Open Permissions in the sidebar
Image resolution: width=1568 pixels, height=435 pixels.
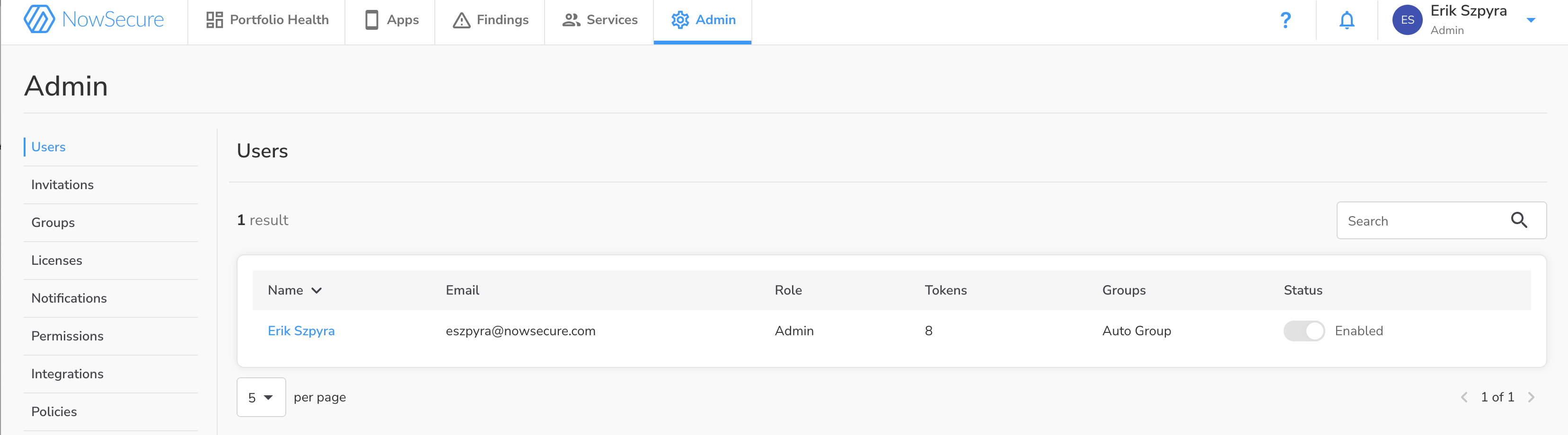coord(67,336)
